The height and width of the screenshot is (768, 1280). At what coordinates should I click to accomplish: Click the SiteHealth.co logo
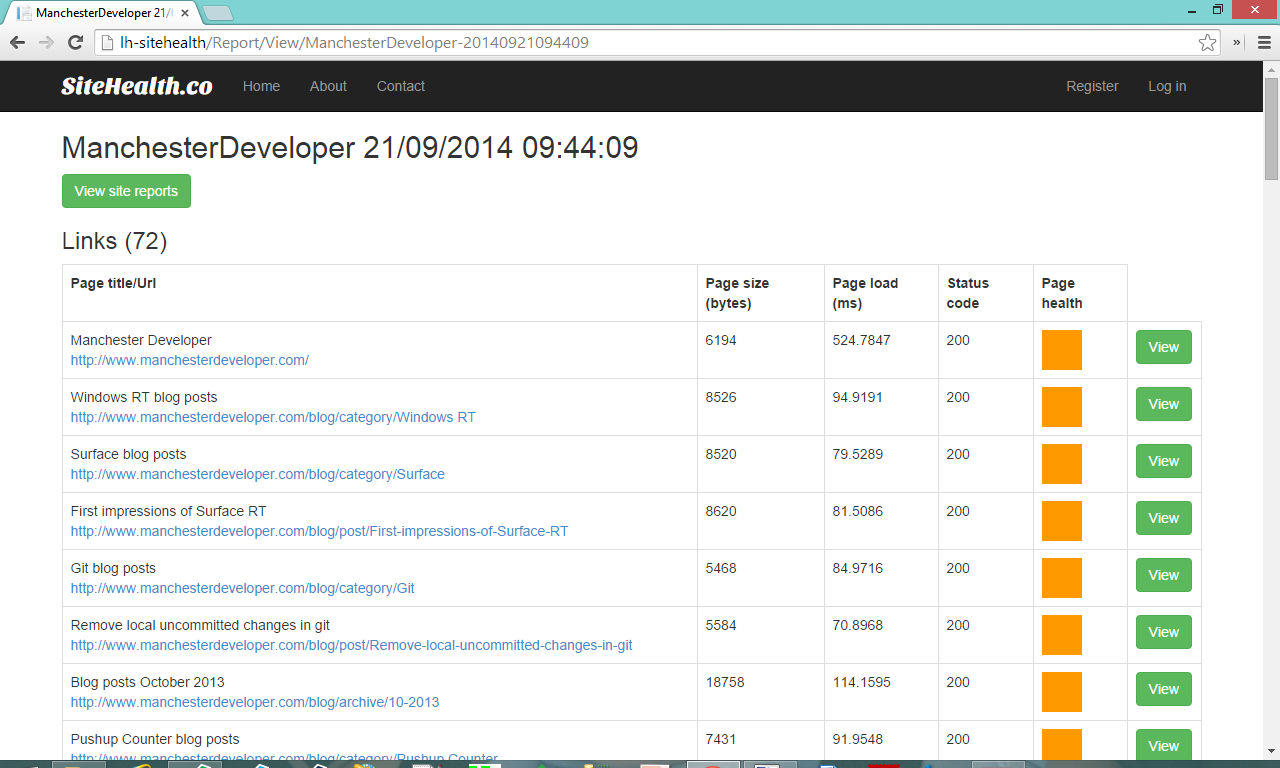[x=137, y=86]
